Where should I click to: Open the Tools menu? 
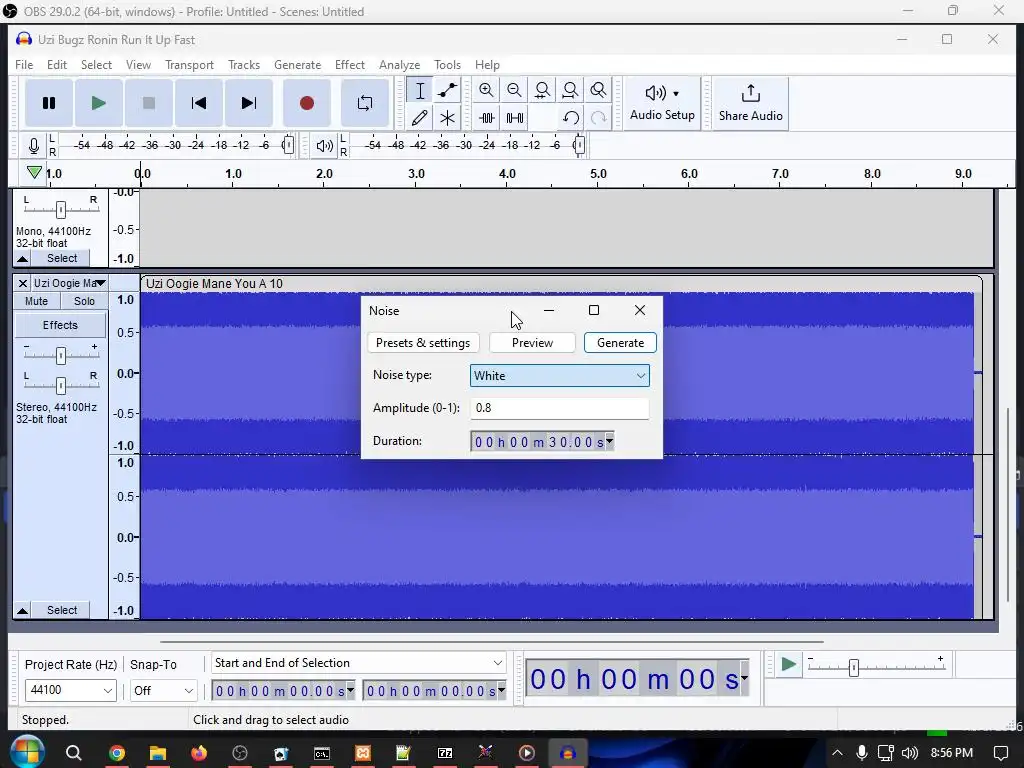point(447,65)
